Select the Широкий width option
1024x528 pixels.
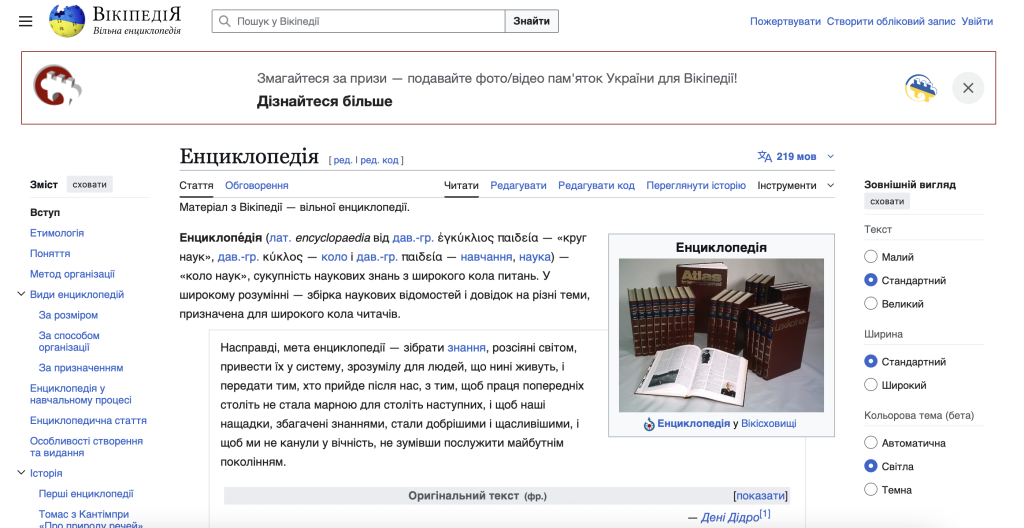tap(871, 385)
